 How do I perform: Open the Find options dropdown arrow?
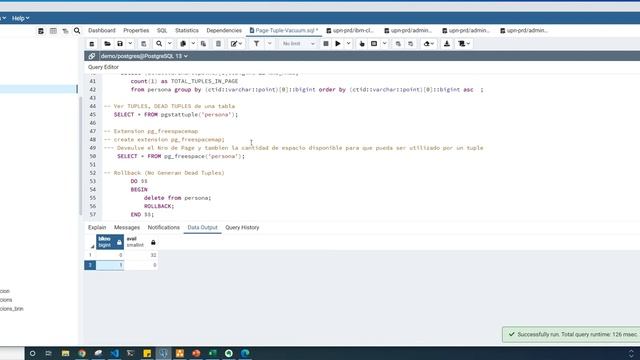tap(170, 44)
